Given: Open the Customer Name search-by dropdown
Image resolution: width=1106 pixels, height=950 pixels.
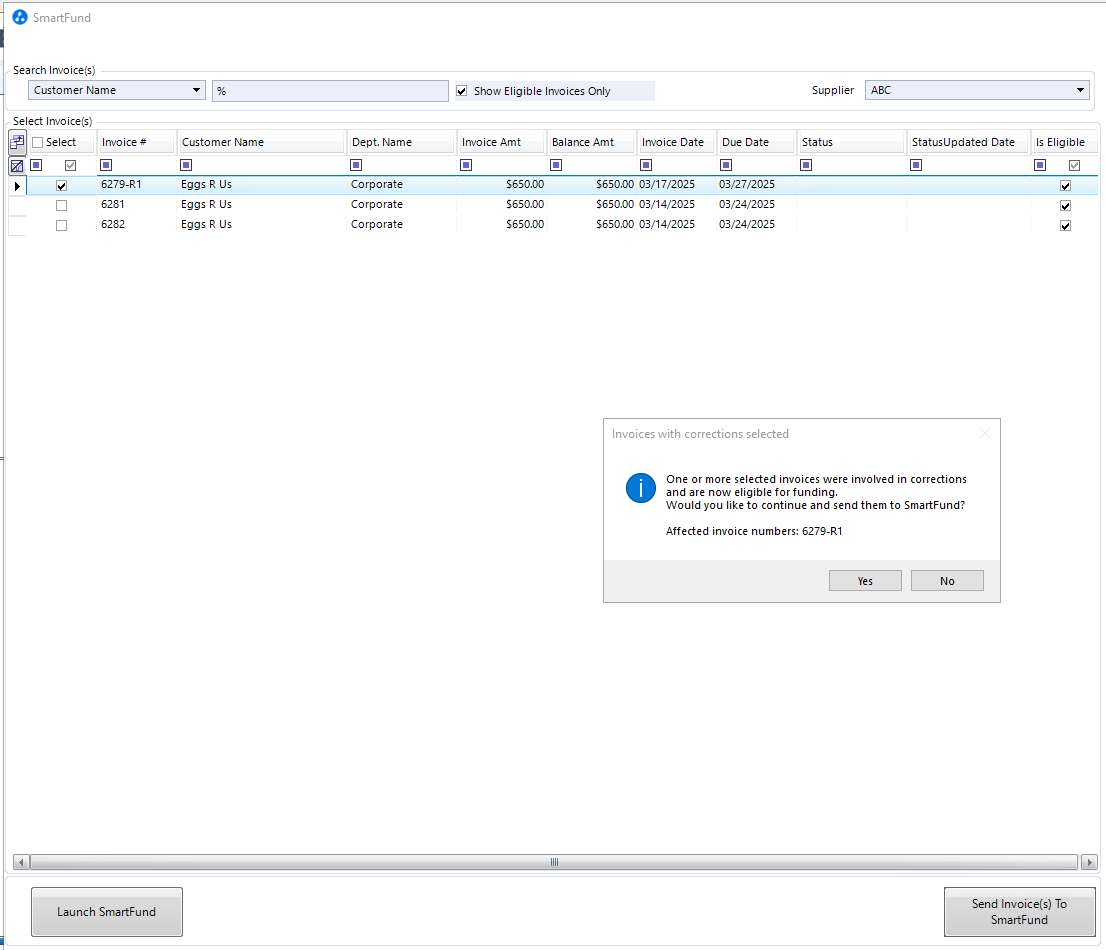Looking at the screenshot, I should click(117, 90).
